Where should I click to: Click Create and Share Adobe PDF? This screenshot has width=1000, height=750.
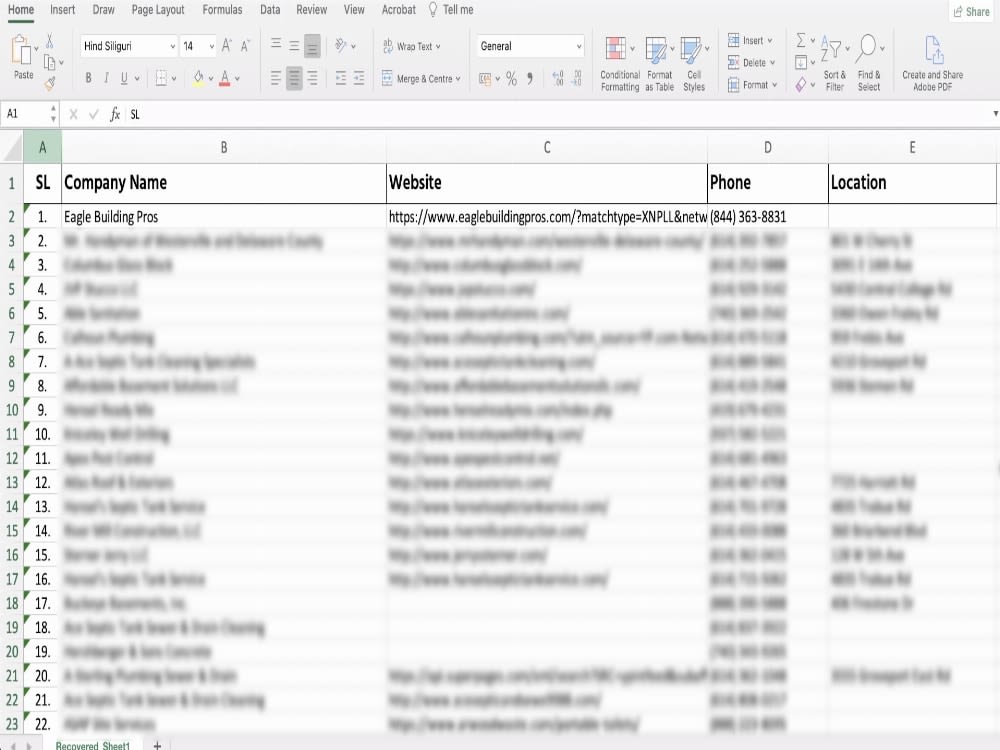[x=932, y=64]
